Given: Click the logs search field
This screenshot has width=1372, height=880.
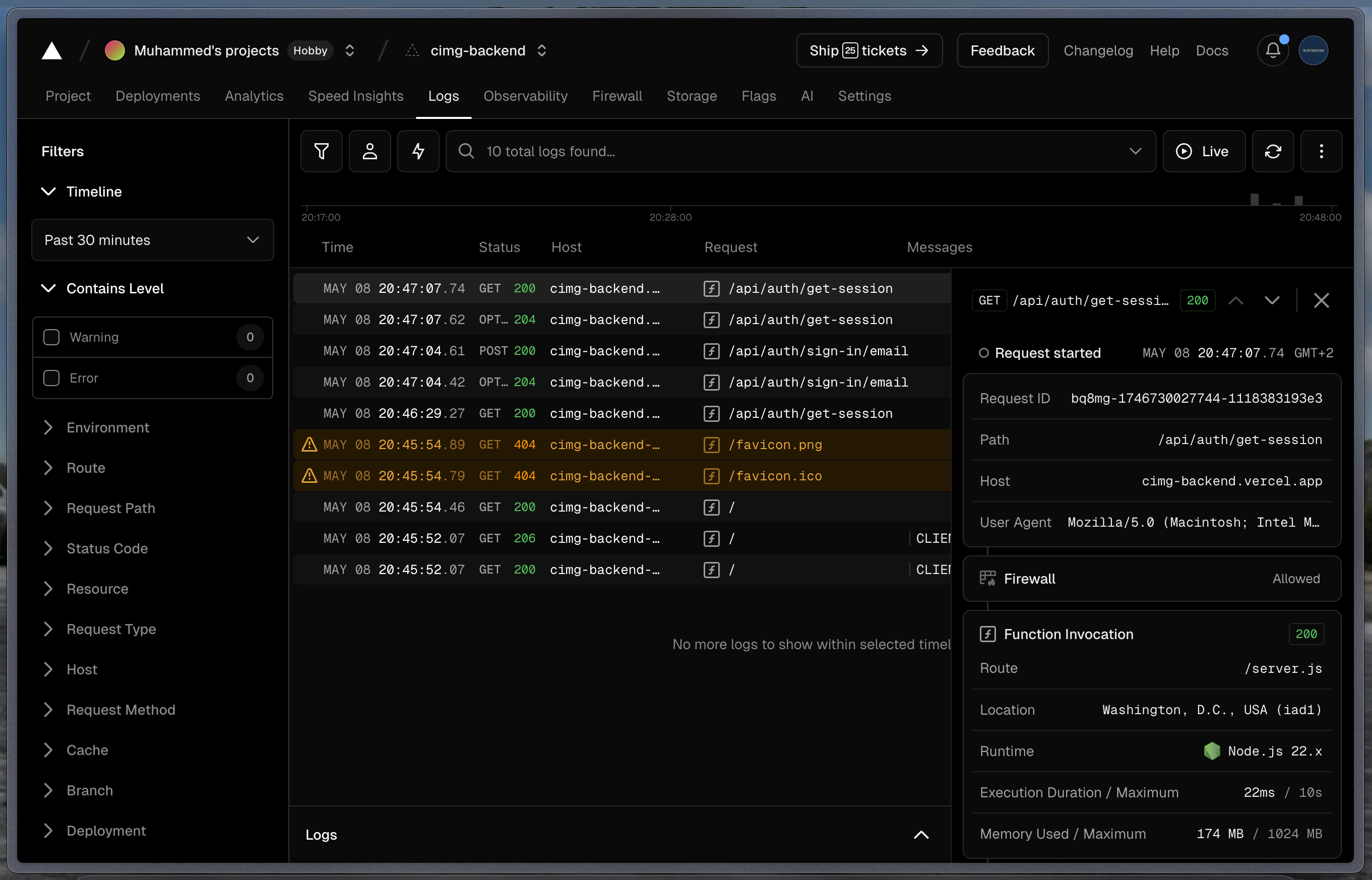Looking at the screenshot, I should [x=800, y=151].
